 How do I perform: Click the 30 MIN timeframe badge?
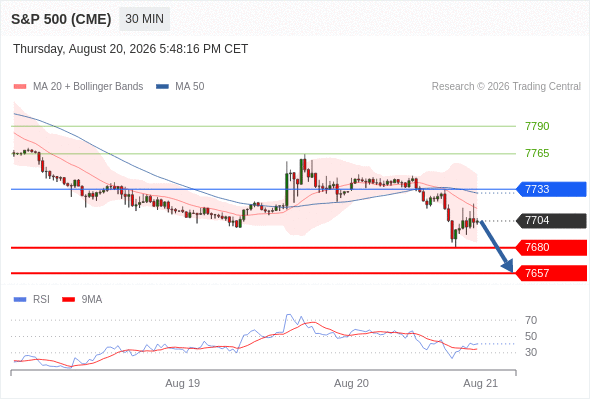pyautogui.click(x=144, y=19)
